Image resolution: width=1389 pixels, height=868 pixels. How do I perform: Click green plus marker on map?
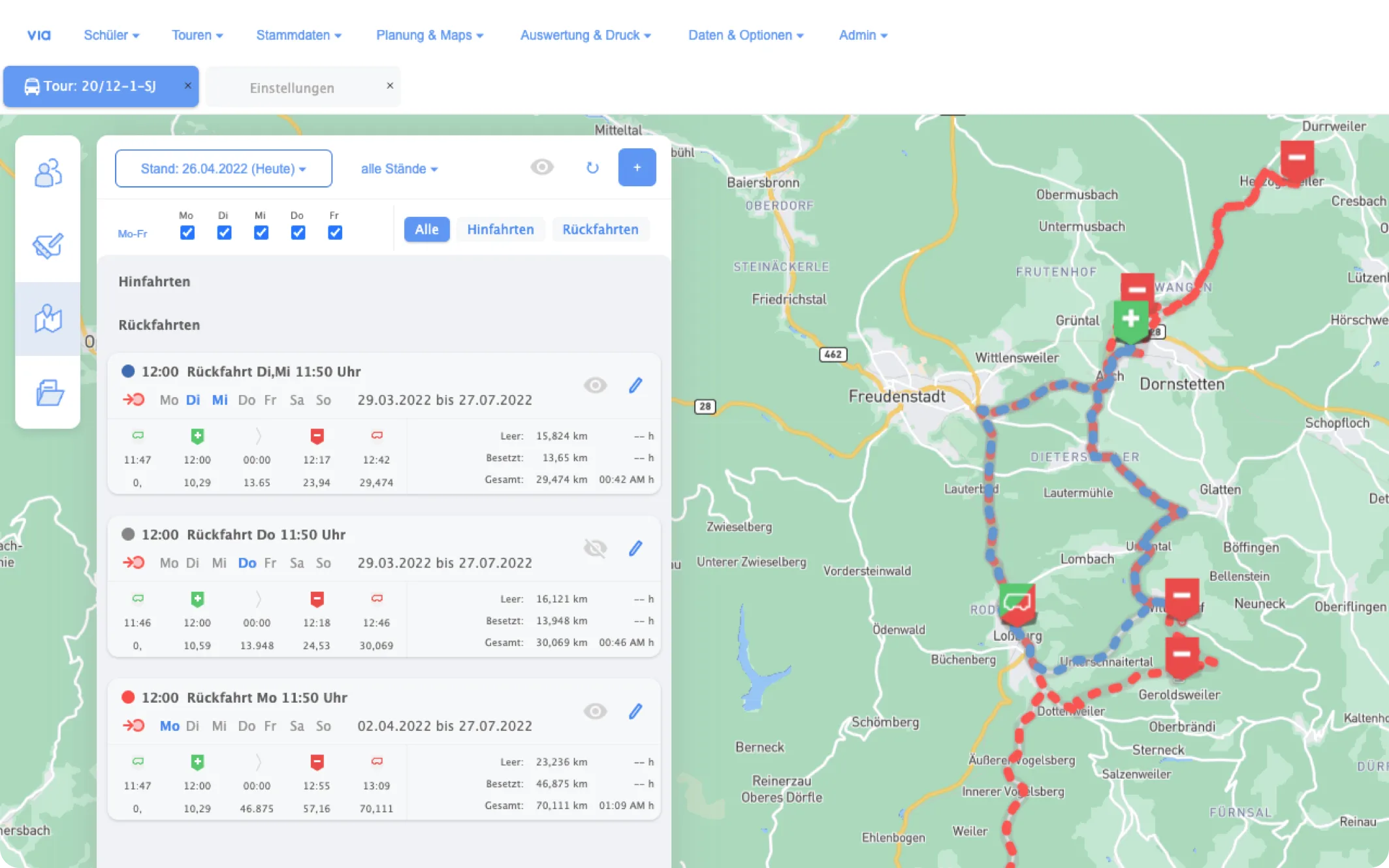1130,319
